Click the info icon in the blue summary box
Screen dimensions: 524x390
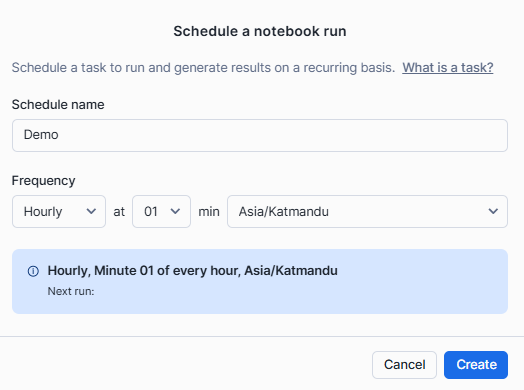(x=33, y=271)
